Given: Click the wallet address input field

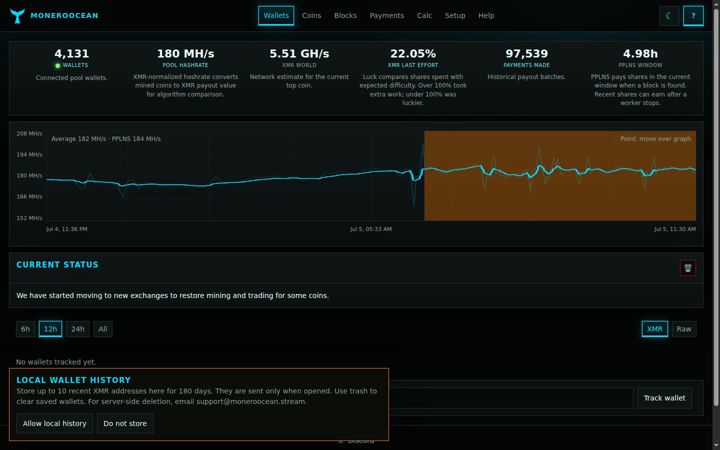Looking at the screenshot, I should 511,398.
